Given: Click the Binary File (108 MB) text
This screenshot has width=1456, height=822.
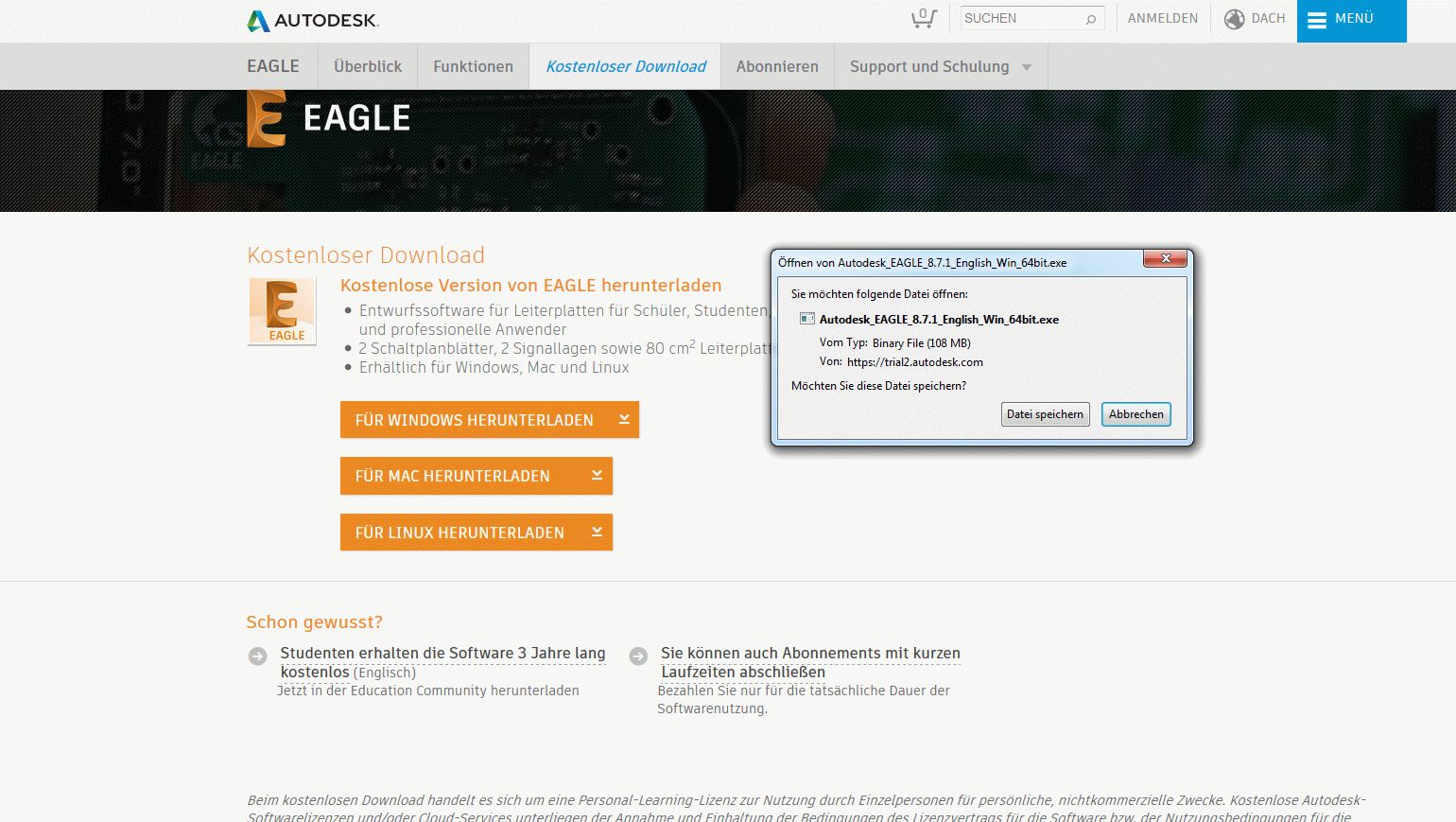Looking at the screenshot, I should 922,343.
